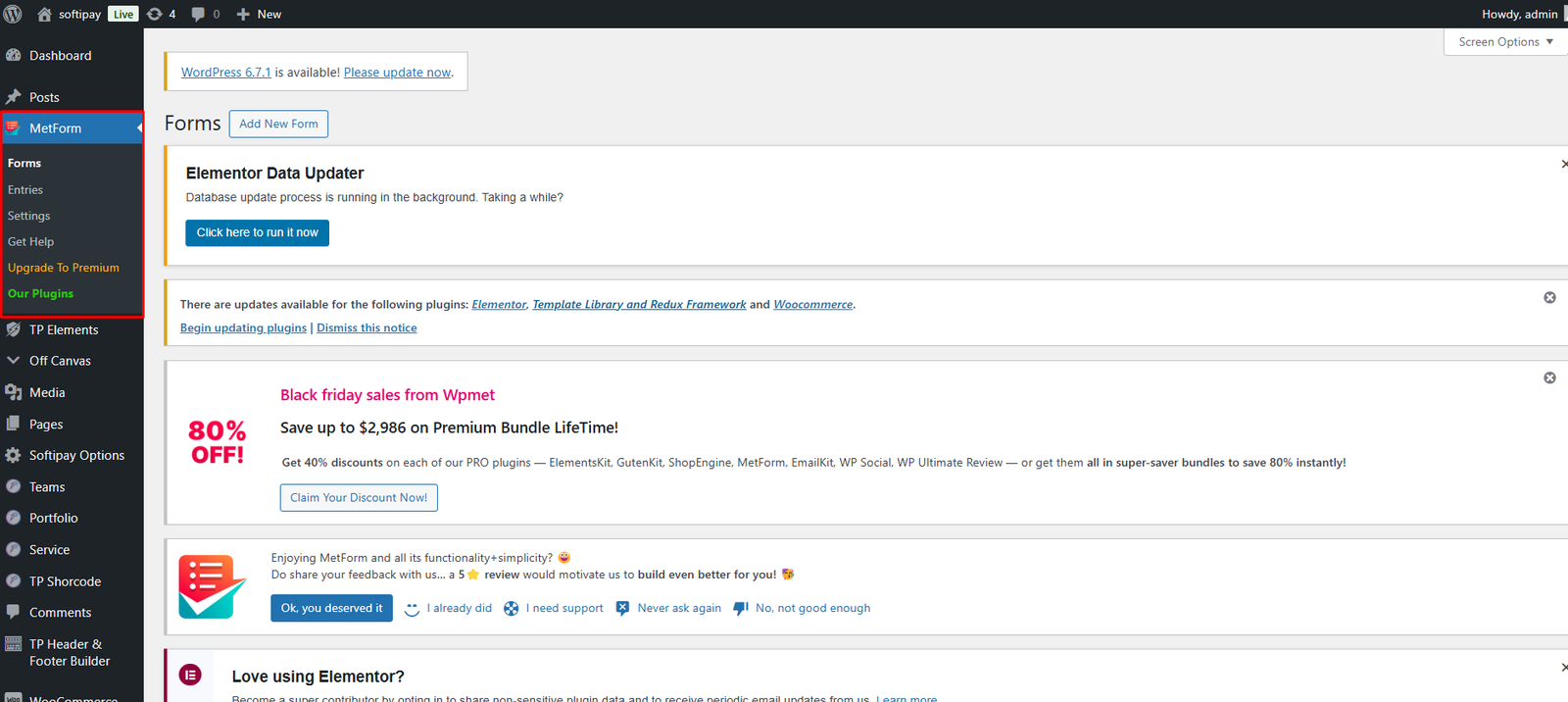
Task: Dismiss the plugin updates notice
Action: click(1549, 298)
